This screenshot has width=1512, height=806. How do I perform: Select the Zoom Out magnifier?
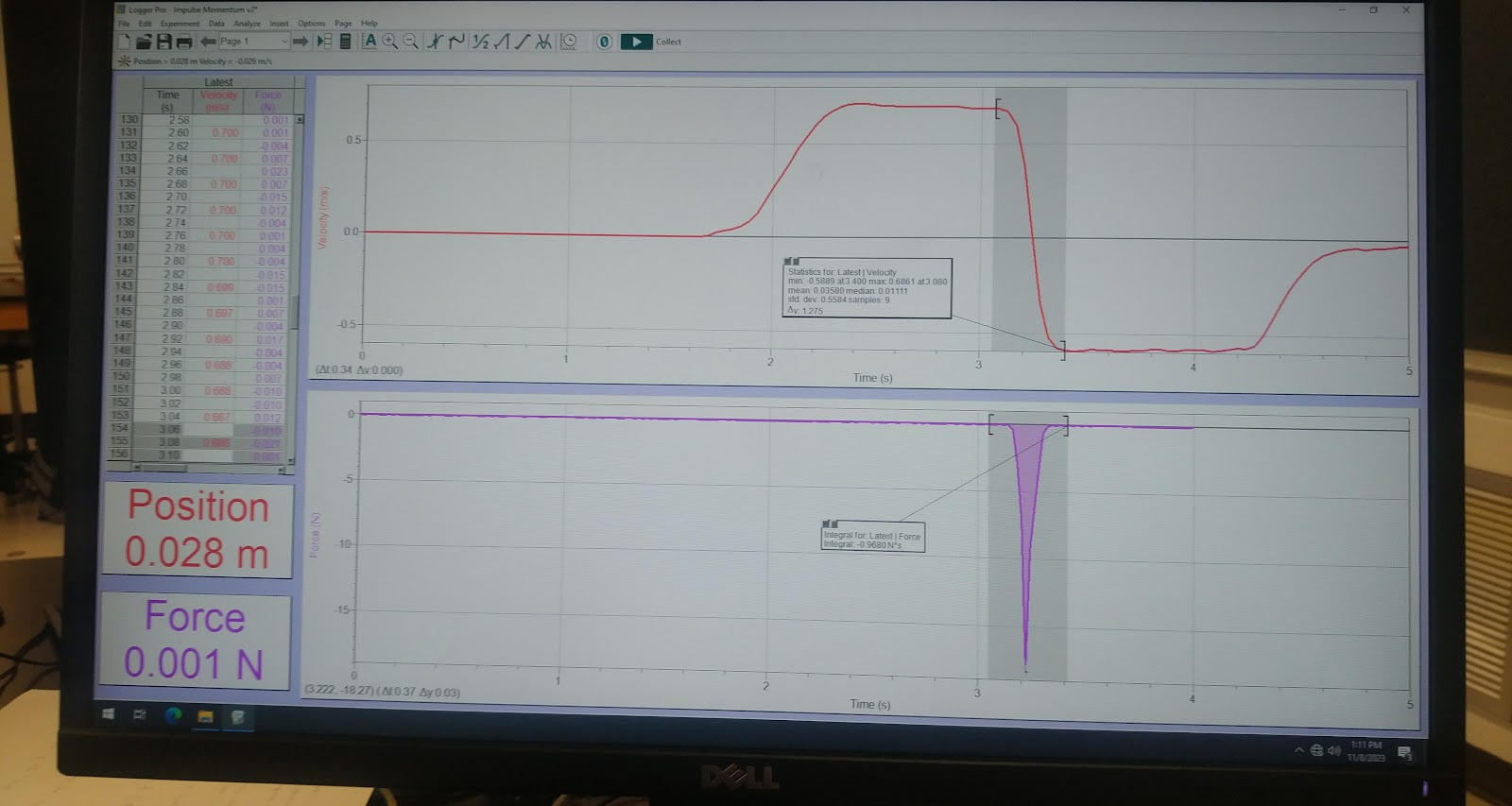410,42
